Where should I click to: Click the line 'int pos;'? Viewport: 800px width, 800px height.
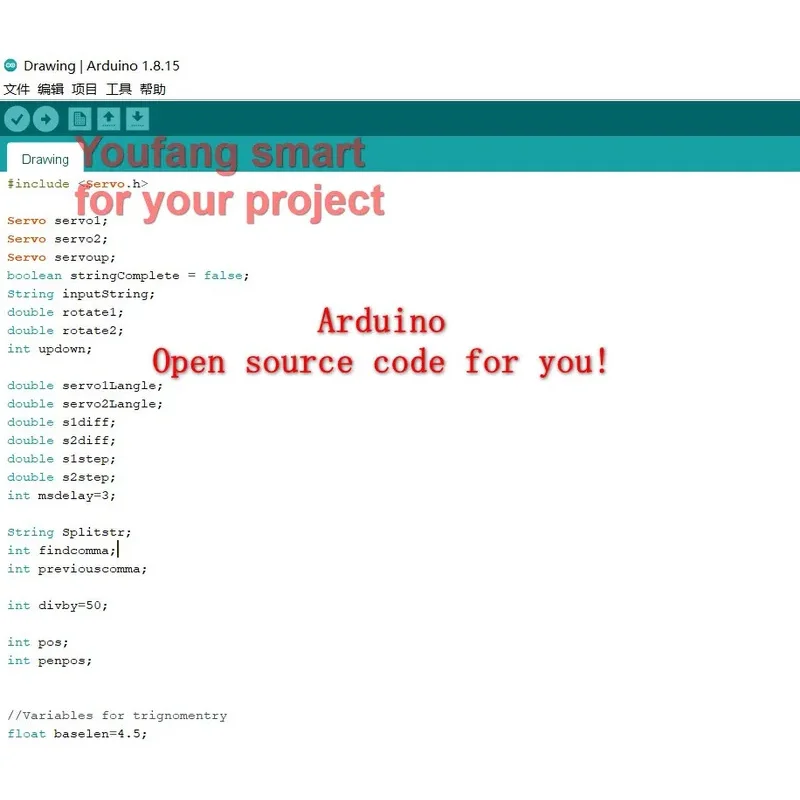38,642
